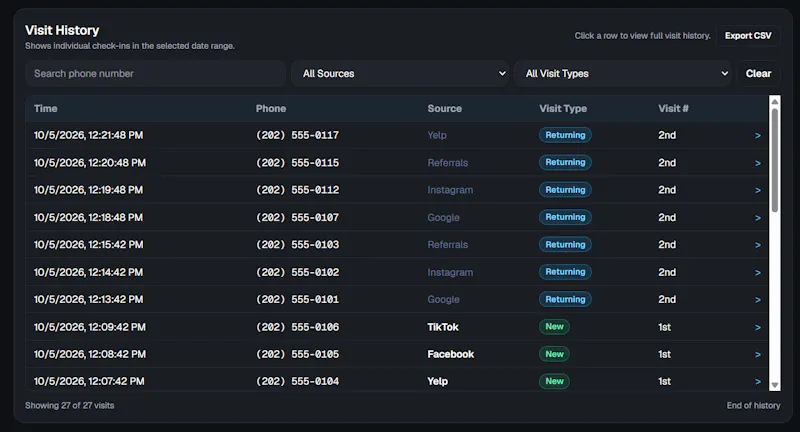Viewport: 800px width, 432px height.
Task: Click the scrollbar up arrow
Action: click(x=774, y=101)
